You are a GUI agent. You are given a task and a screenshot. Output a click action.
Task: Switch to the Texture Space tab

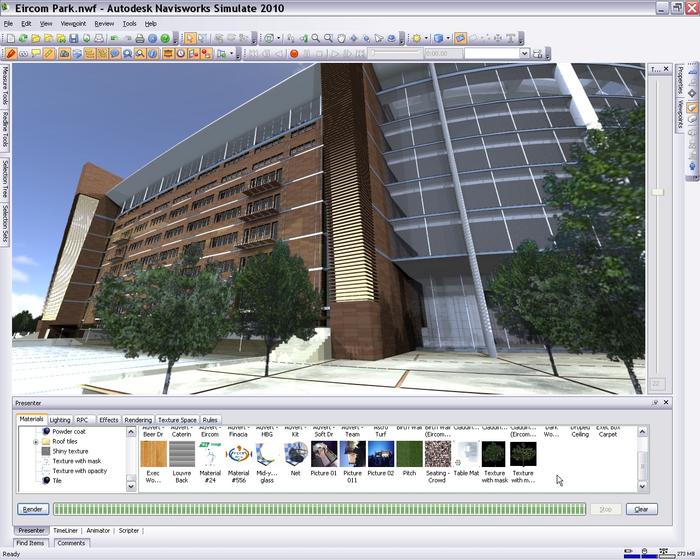[177, 420]
